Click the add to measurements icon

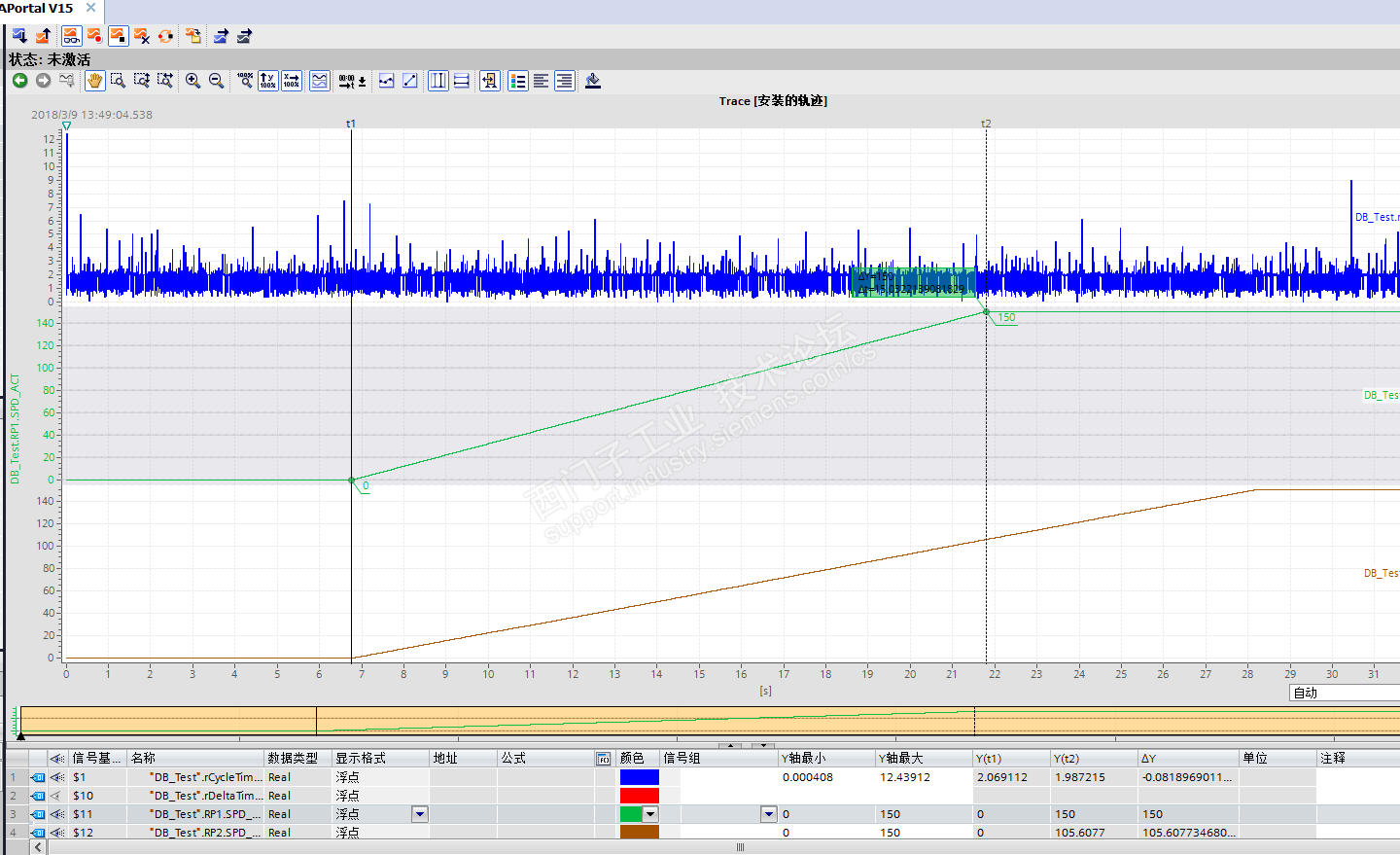coord(193,36)
